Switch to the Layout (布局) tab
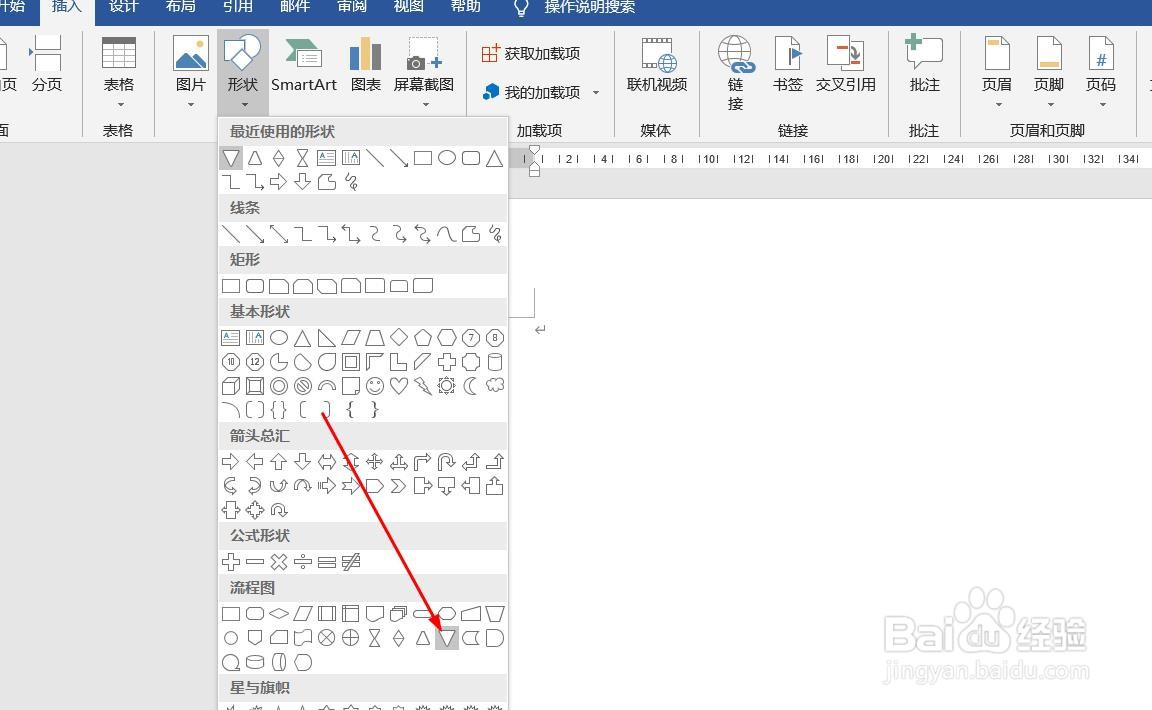1152x710 pixels. tap(181, 7)
